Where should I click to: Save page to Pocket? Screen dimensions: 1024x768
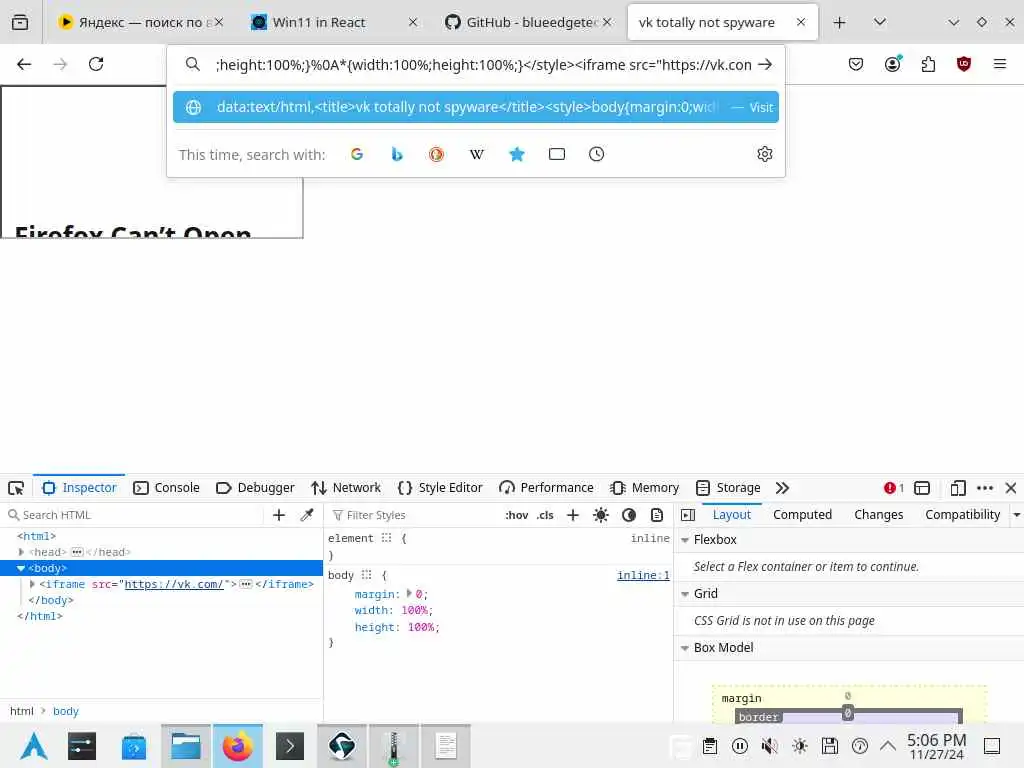(856, 64)
